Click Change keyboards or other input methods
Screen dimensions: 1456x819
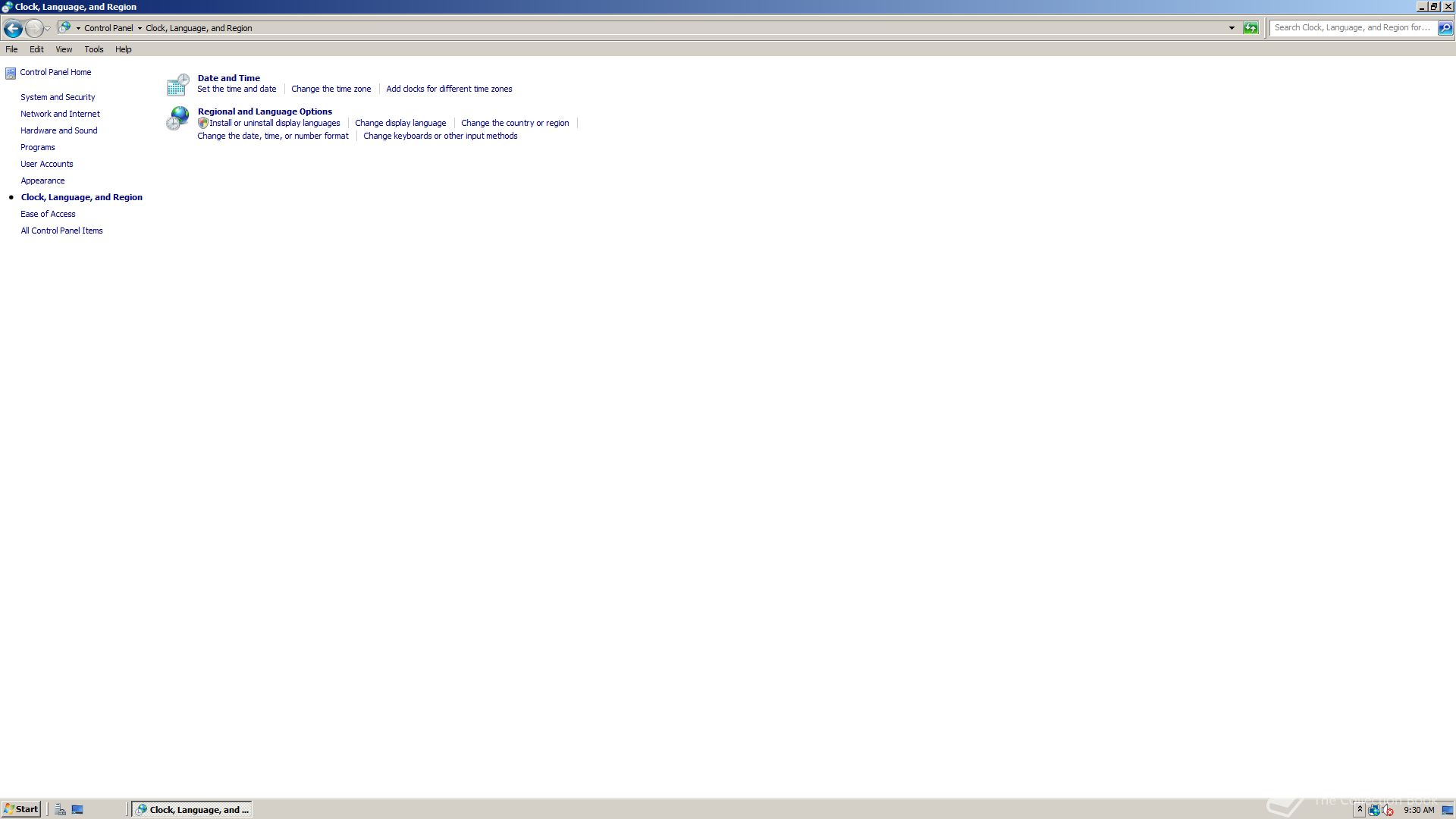coord(440,136)
